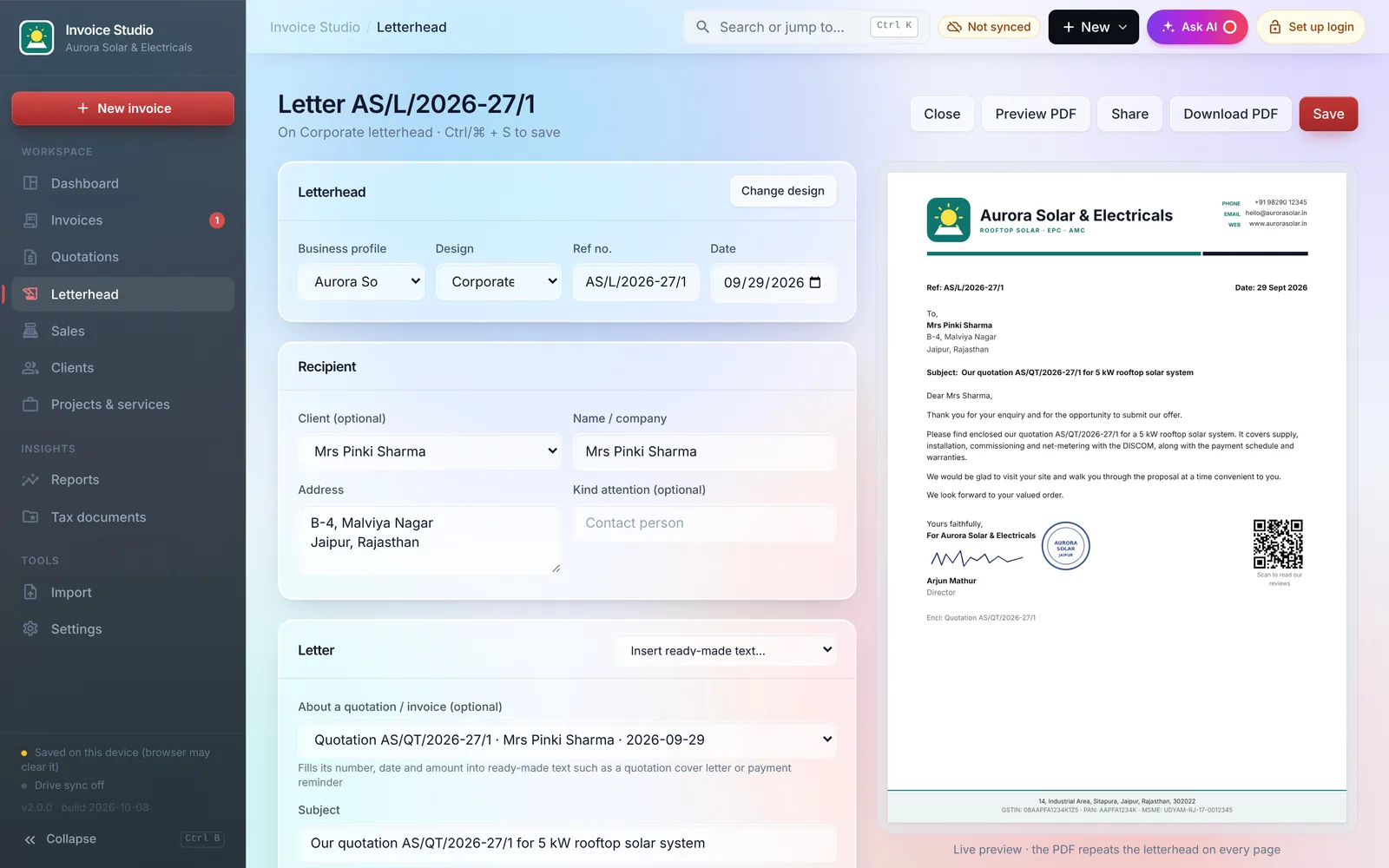The width and height of the screenshot is (1389, 868).
Task: Select Letterhead in the sidebar
Action: tap(122, 294)
